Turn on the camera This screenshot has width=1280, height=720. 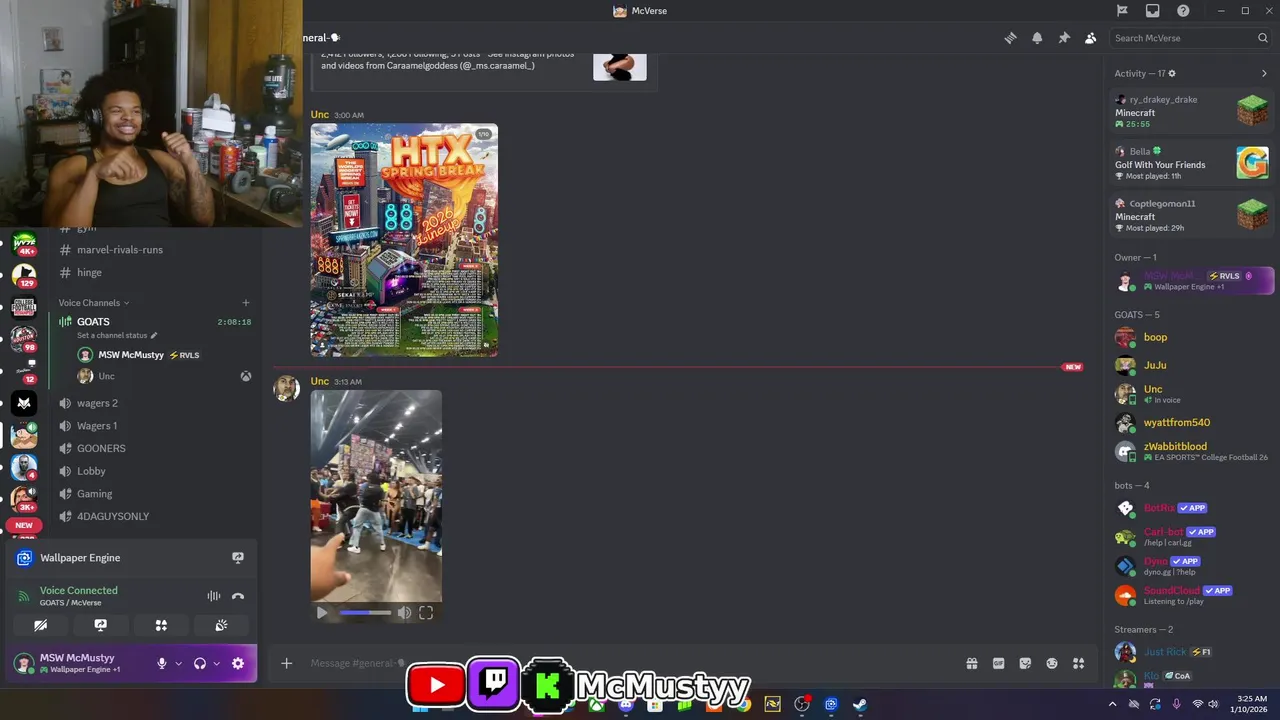(x=41, y=625)
